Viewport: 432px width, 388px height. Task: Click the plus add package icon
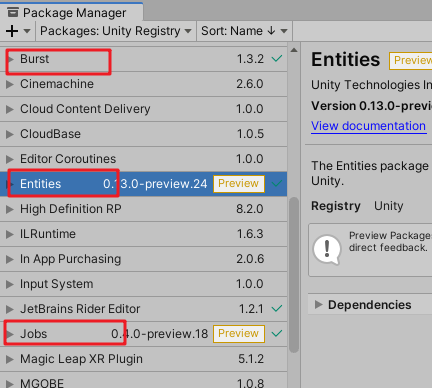click(12, 31)
